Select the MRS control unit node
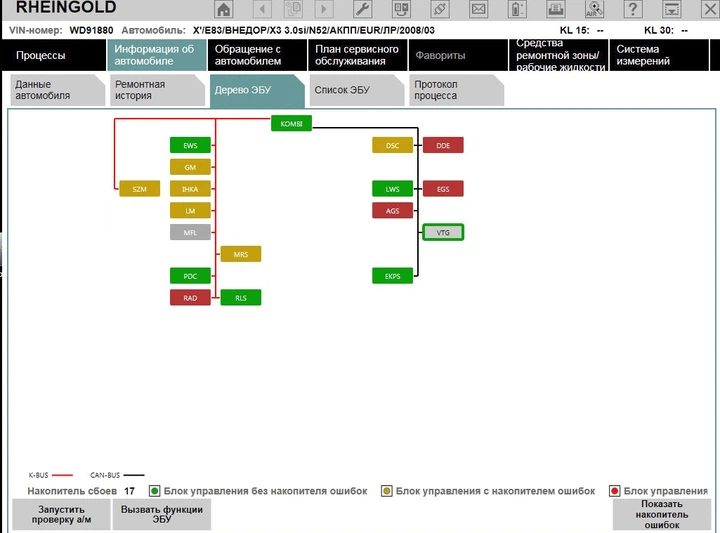The image size is (720, 533). pos(241,254)
